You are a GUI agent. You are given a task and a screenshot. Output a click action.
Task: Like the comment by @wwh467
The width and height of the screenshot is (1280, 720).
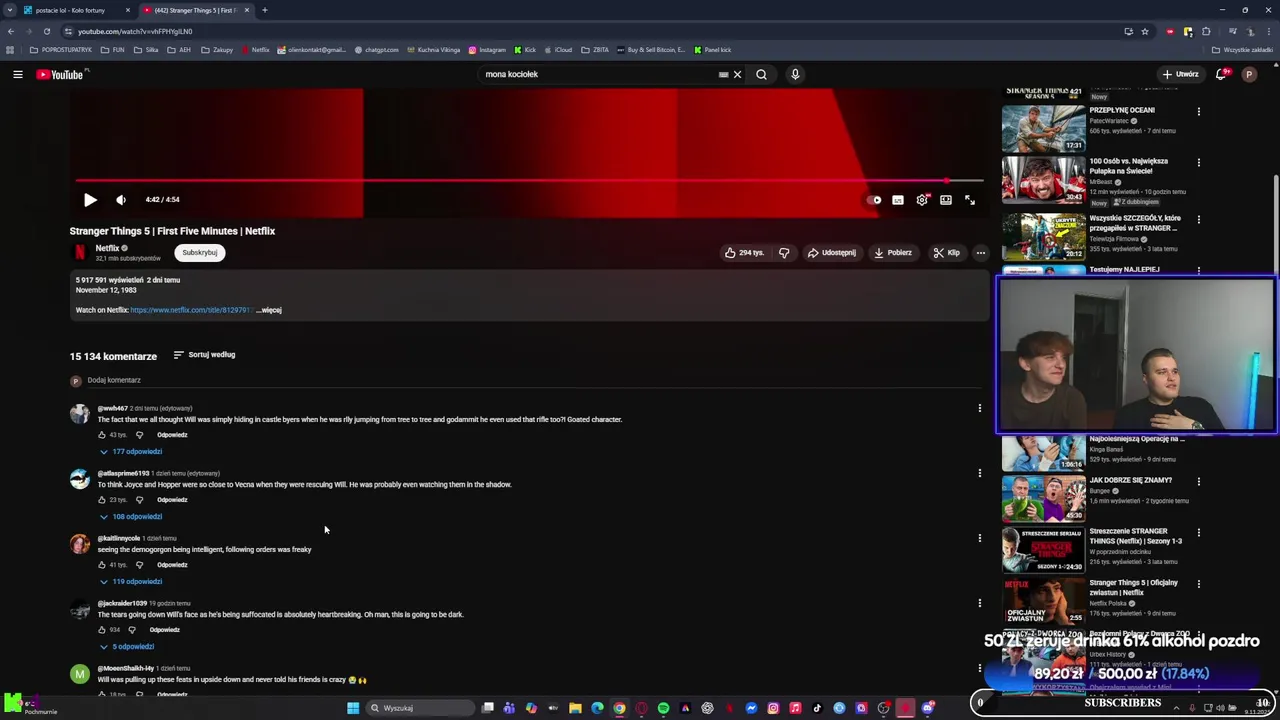pos(102,435)
